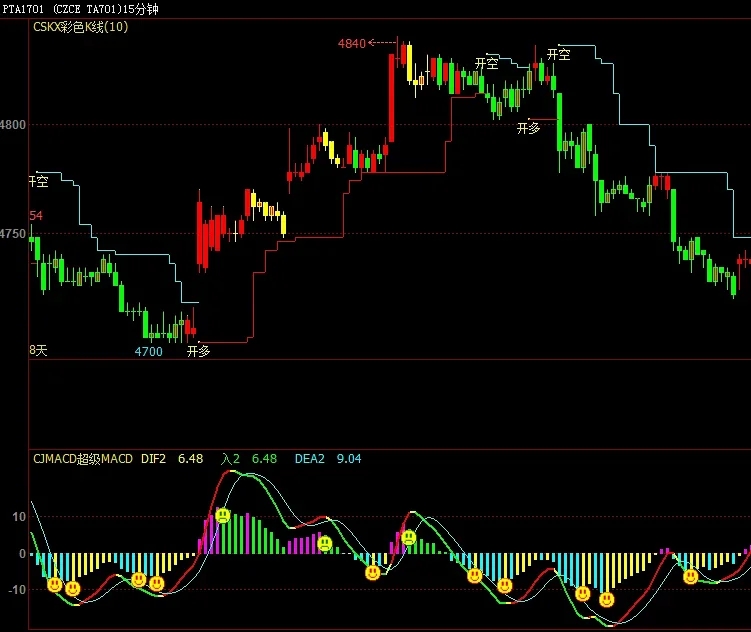Click the sad face on the magenta bars near 0
This screenshot has width=751, height=632.
[x=325, y=543]
